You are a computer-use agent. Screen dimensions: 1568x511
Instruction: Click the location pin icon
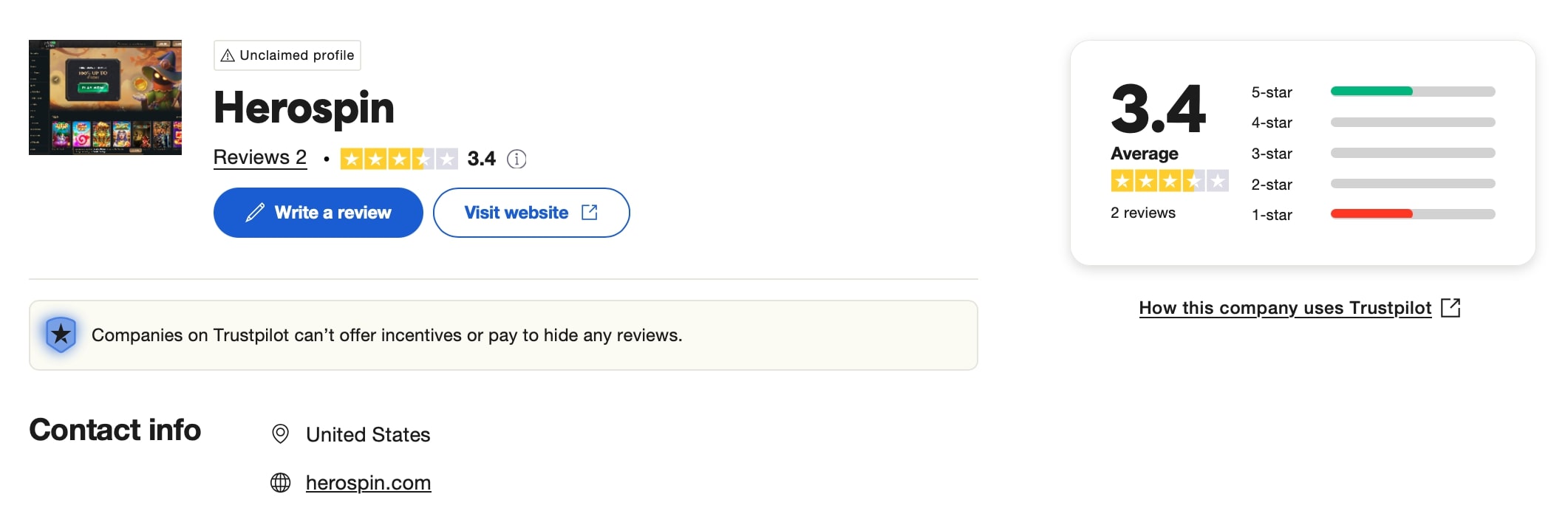(x=280, y=434)
